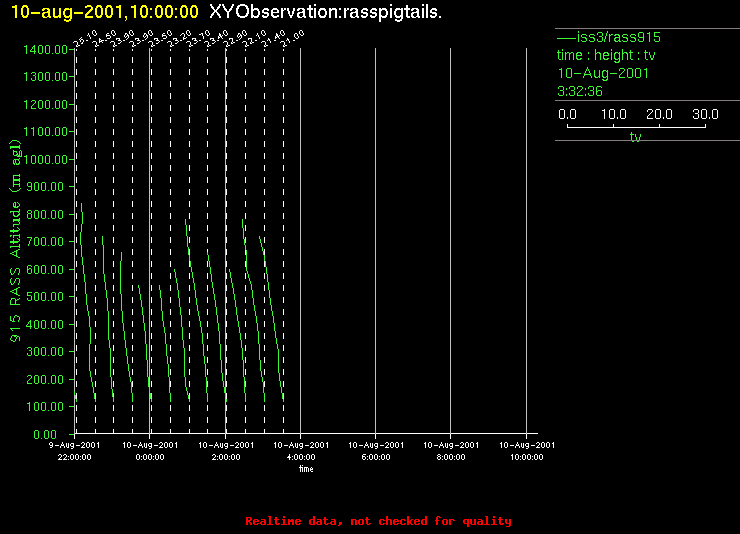Click the yellow '10-aug-2001,10:00:00' title timestamp
The width and height of the screenshot is (740, 534).
(104, 12)
